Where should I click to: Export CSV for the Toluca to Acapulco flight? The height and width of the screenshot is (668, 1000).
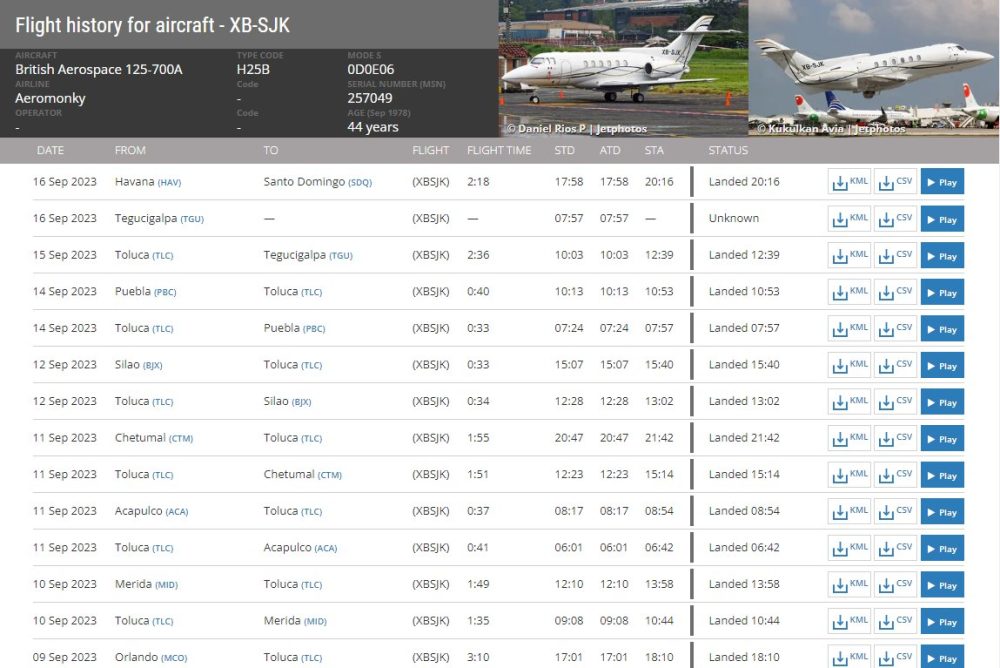click(895, 547)
